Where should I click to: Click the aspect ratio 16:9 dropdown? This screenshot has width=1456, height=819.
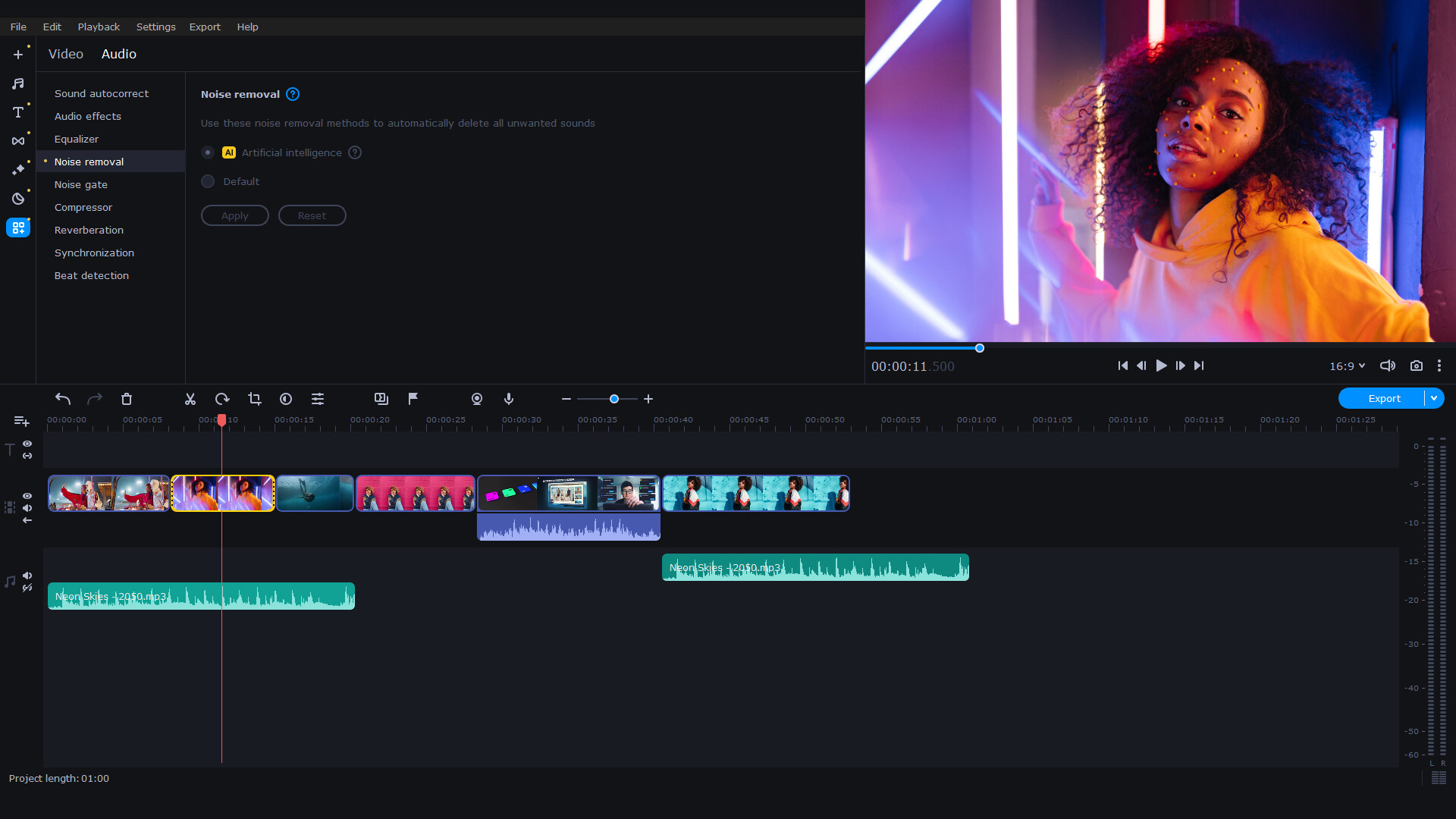pyautogui.click(x=1349, y=365)
